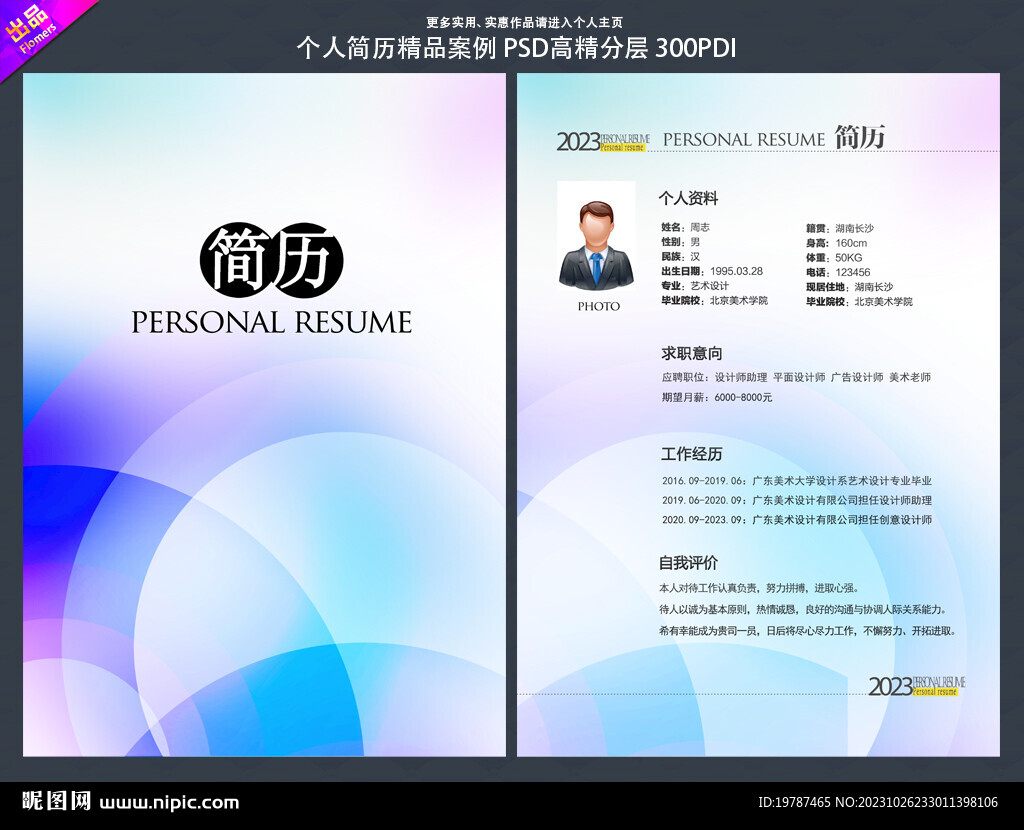
Task: Click the 2019.06-2020.09 work history line
Action: pyautogui.click(x=797, y=500)
